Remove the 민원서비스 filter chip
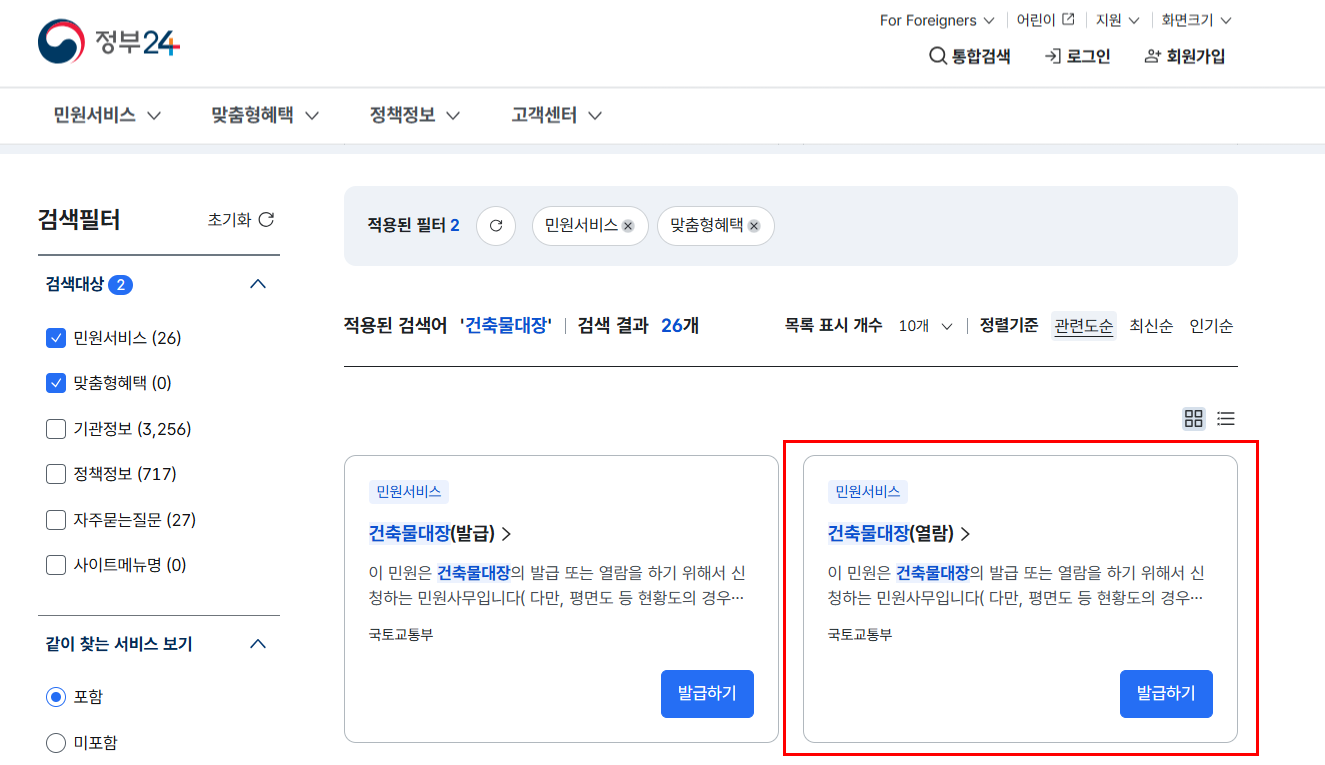This screenshot has height=765, width=1325. coord(628,226)
